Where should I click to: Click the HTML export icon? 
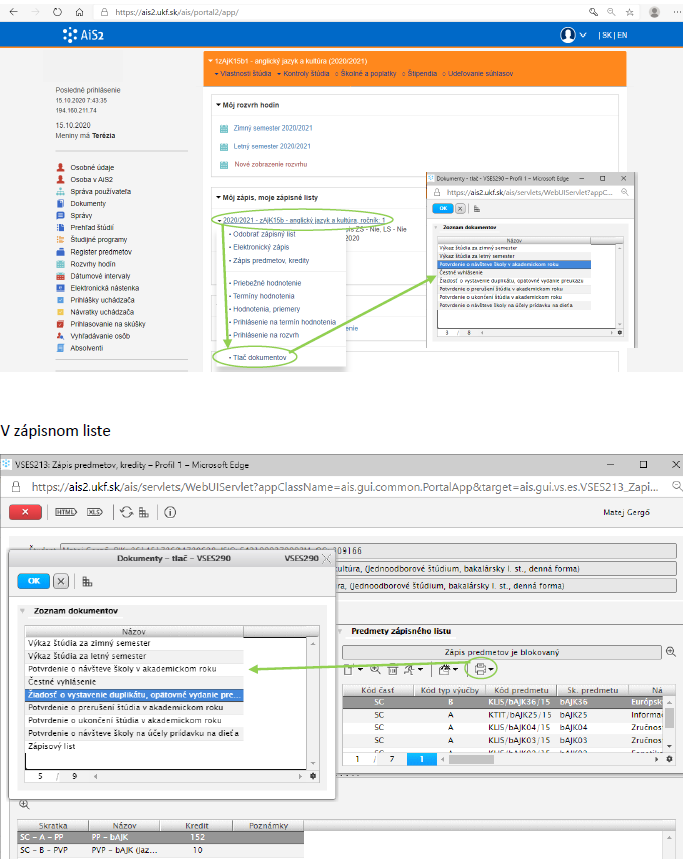tap(67, 511)
